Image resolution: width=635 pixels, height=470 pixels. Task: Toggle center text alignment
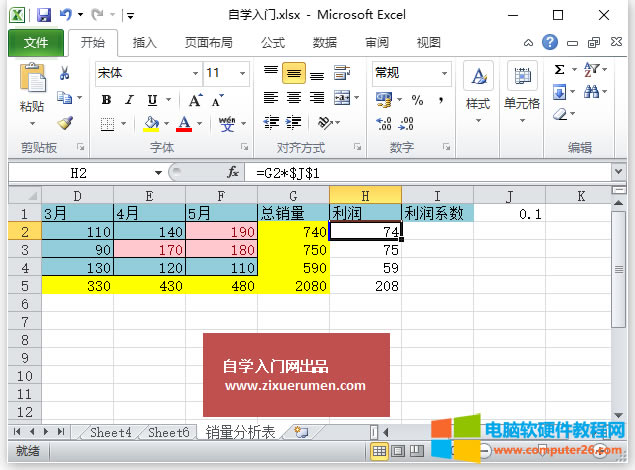[294, 98]
